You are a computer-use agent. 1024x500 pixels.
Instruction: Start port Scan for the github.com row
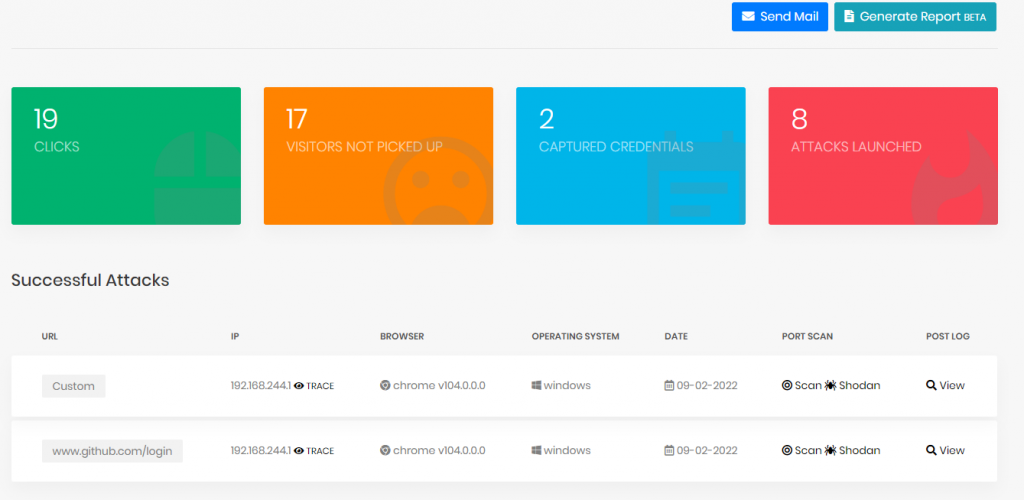(x=801, y=450)
